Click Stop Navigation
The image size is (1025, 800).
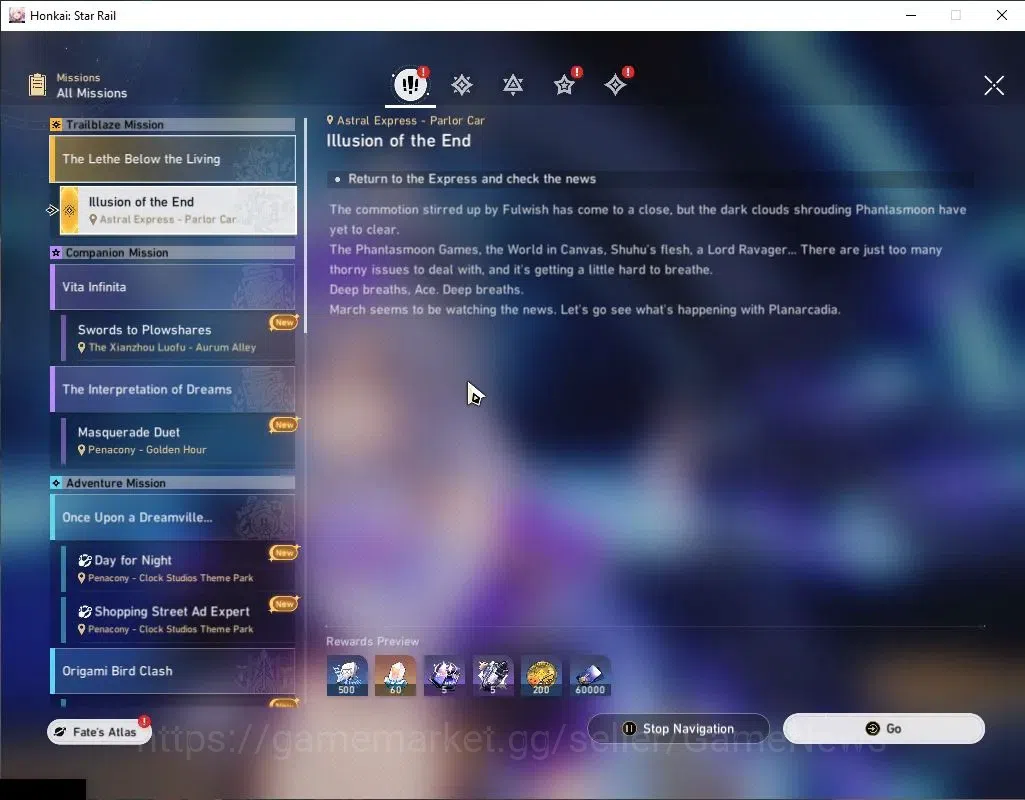pos(679,729)
